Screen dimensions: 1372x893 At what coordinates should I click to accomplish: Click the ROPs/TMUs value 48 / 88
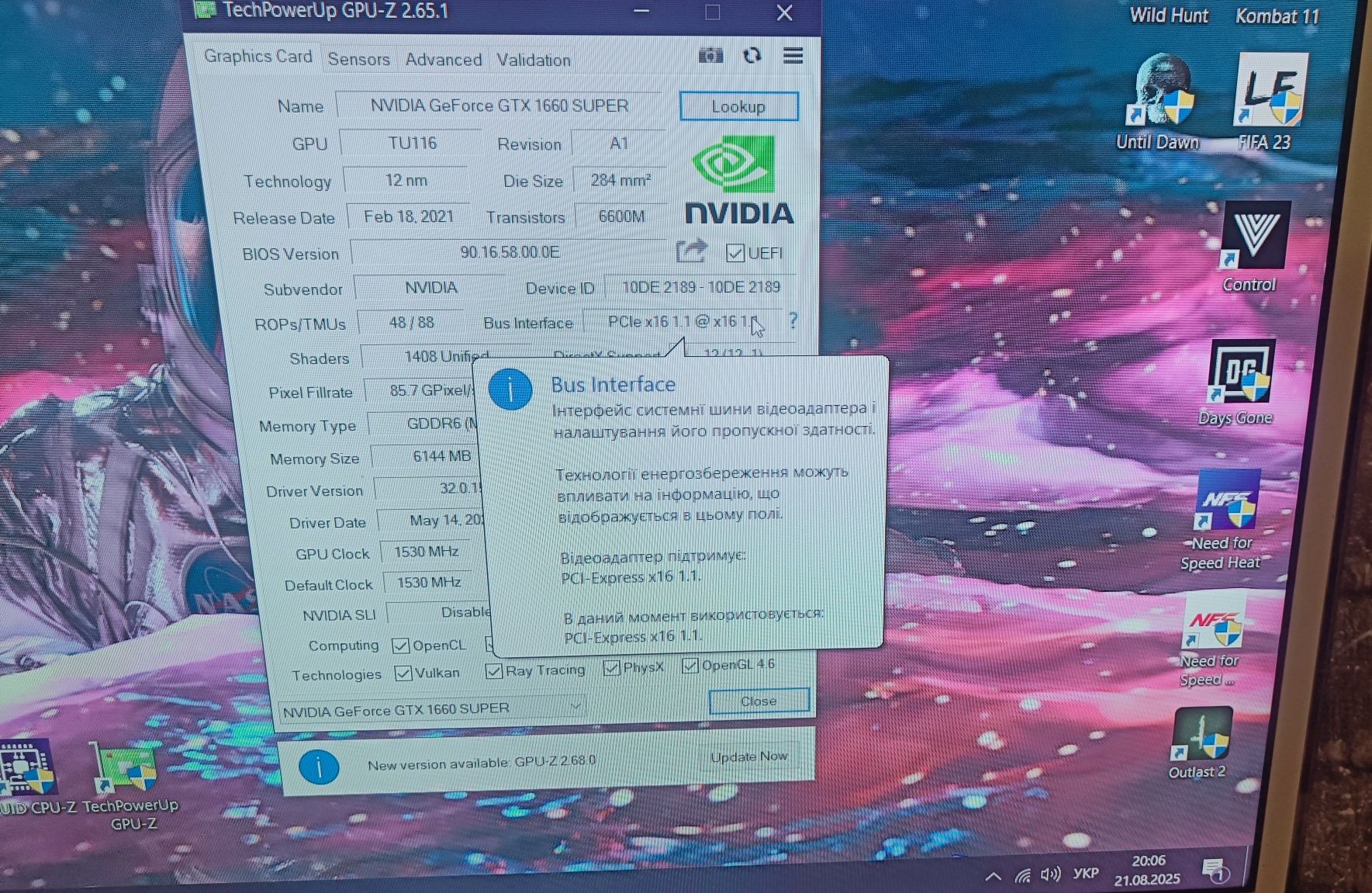[x=411, y=322]
